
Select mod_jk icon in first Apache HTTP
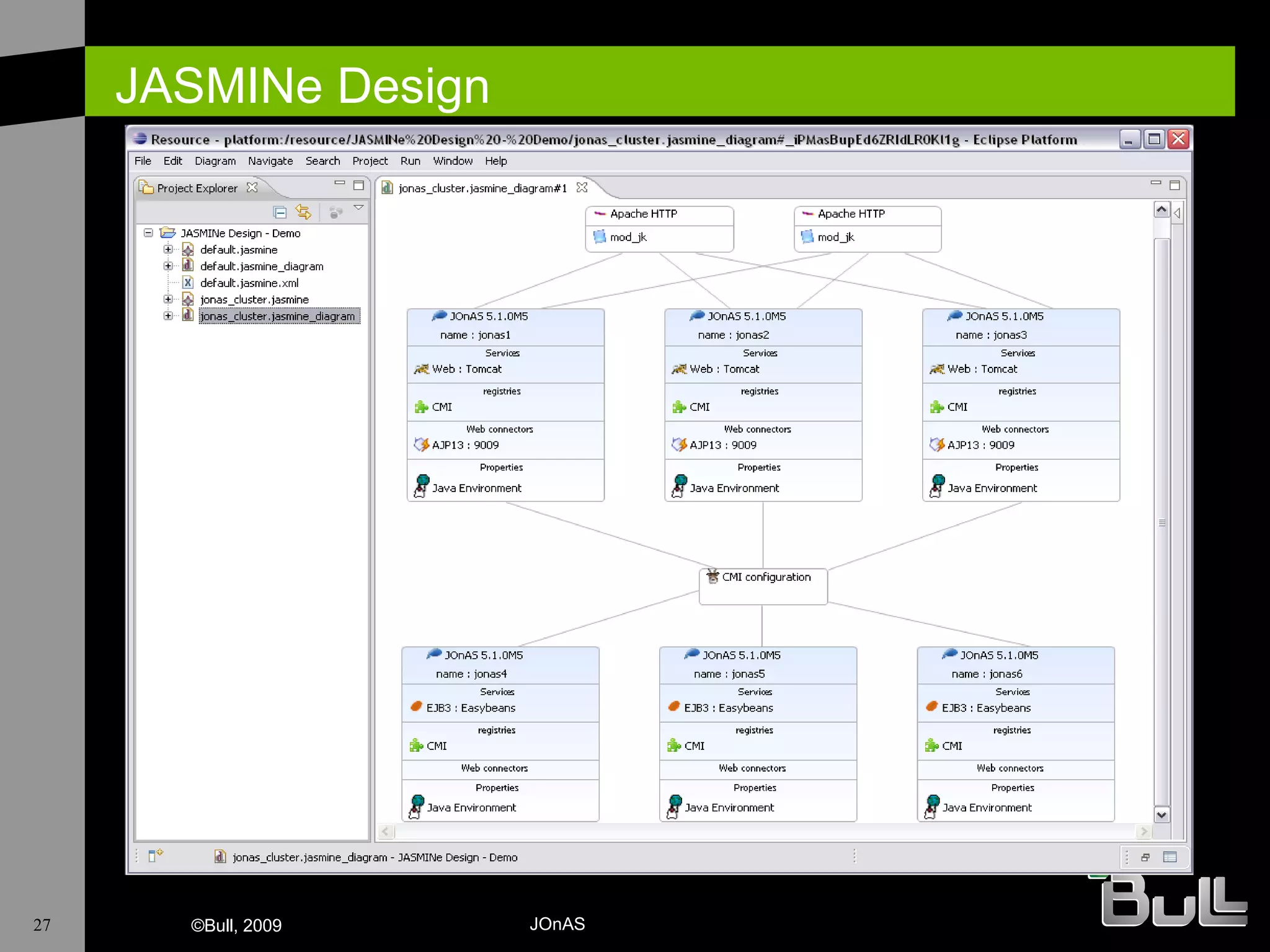coord(599,237)
